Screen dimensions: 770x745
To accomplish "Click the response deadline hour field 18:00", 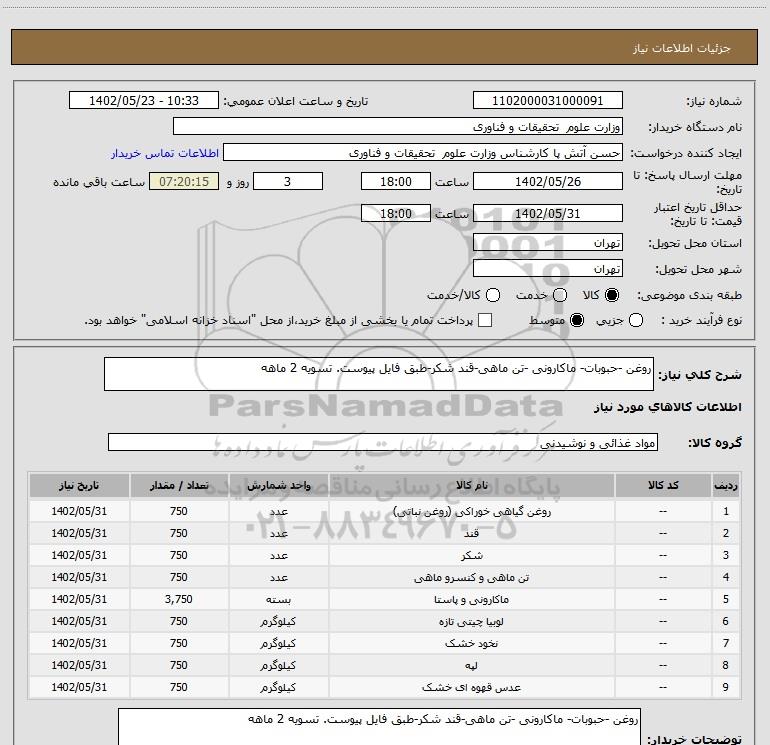I will 396,181.
